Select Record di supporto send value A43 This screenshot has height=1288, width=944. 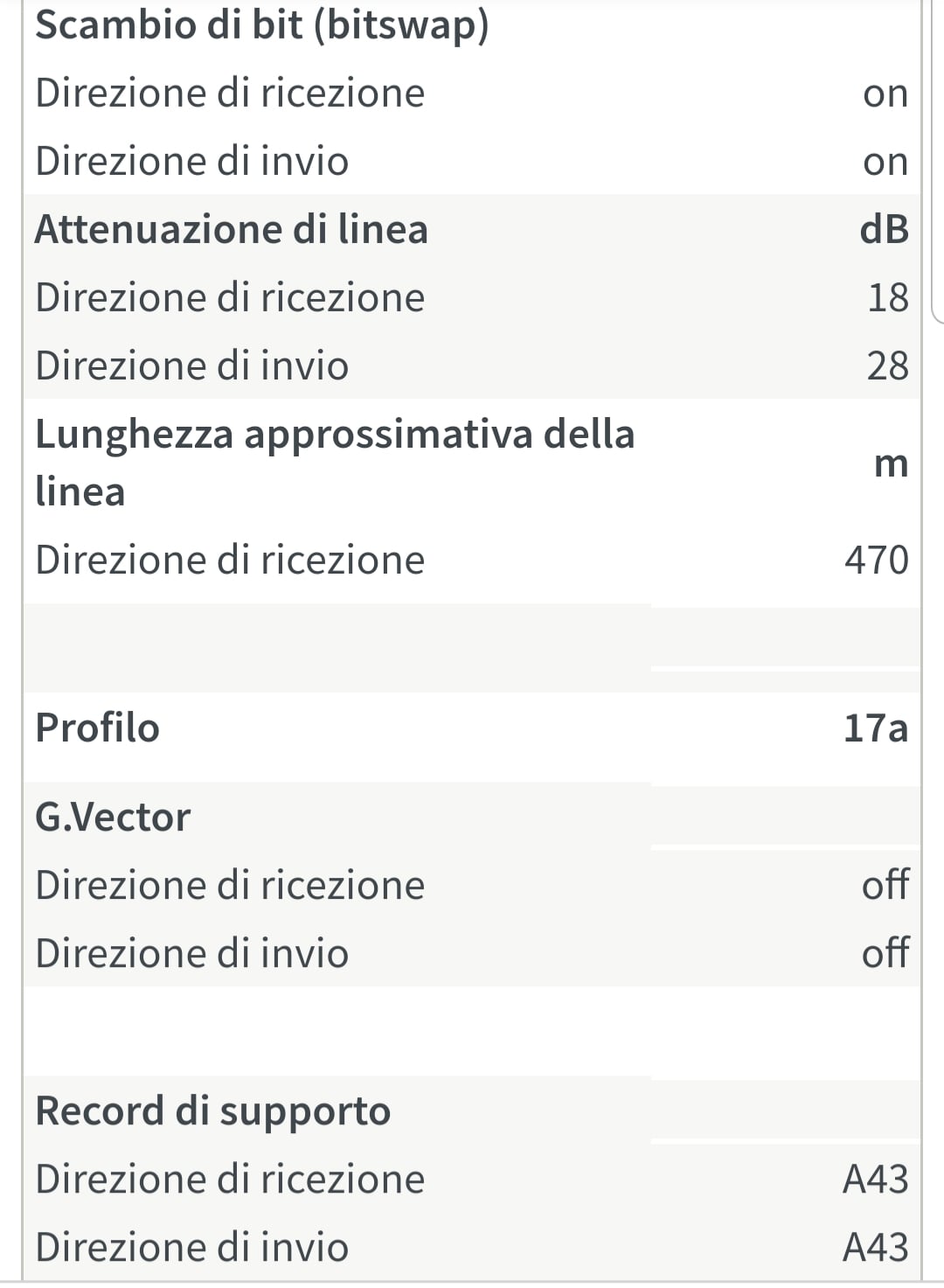coord(875,1248)
